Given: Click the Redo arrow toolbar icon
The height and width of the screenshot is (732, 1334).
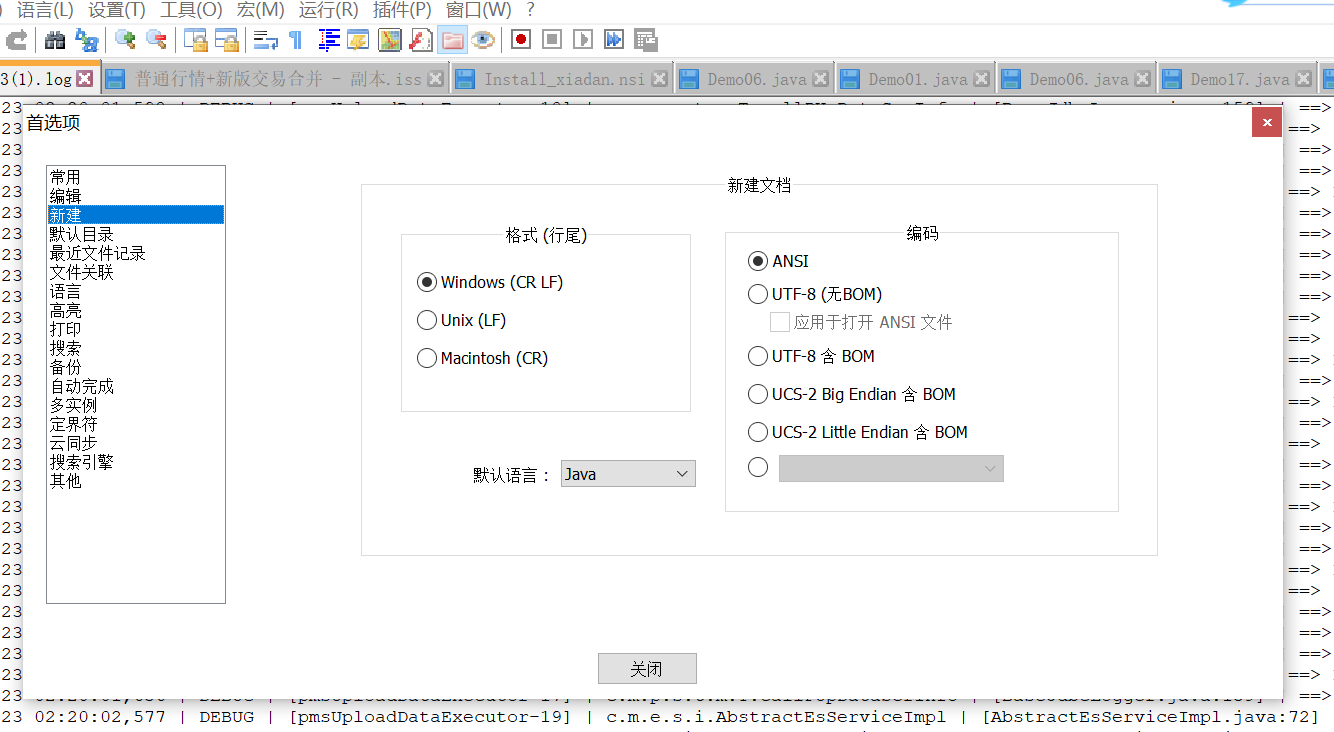Looking at the screenshot, I should (17, 40).
